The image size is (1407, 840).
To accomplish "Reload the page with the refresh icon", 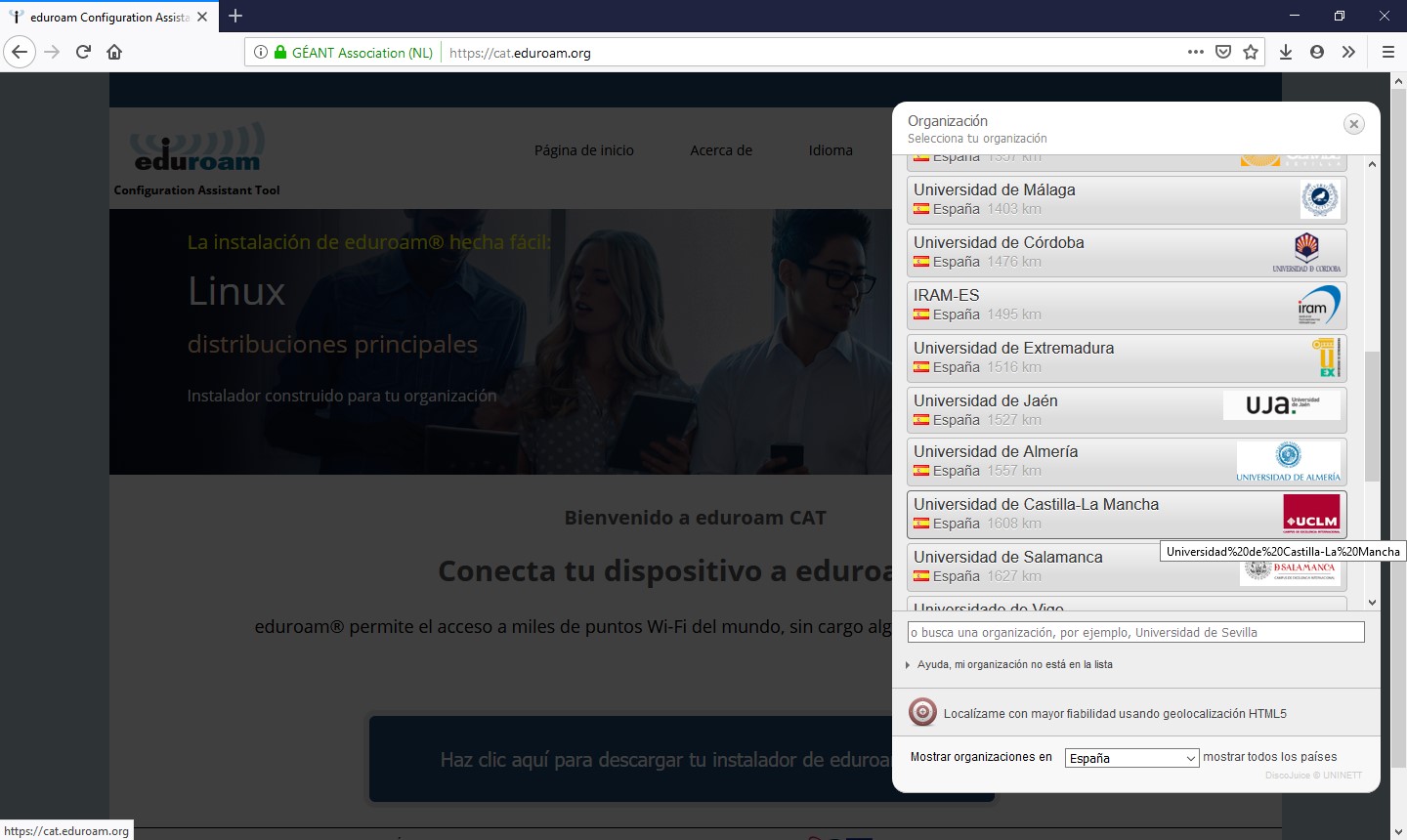I will (83, 52).
